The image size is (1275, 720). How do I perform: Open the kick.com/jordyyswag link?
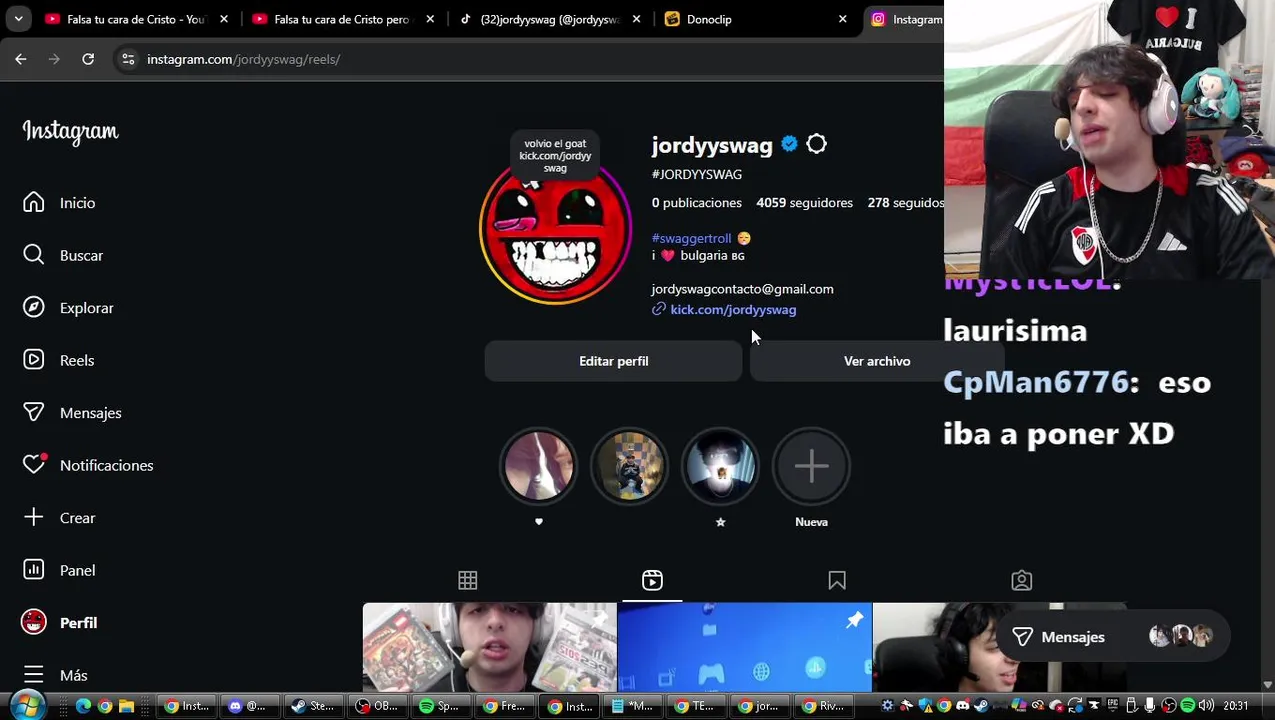tap(733, 310)
